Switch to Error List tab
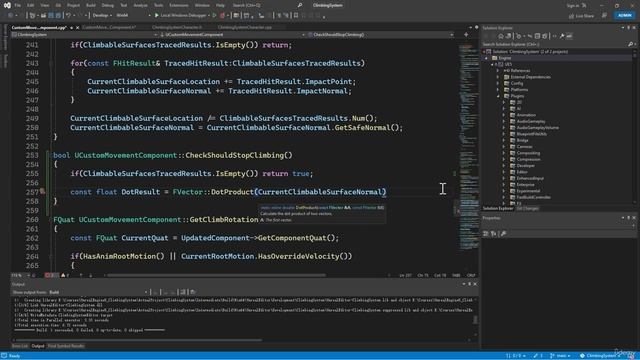The image size is (640, 360). coord(20,346)
